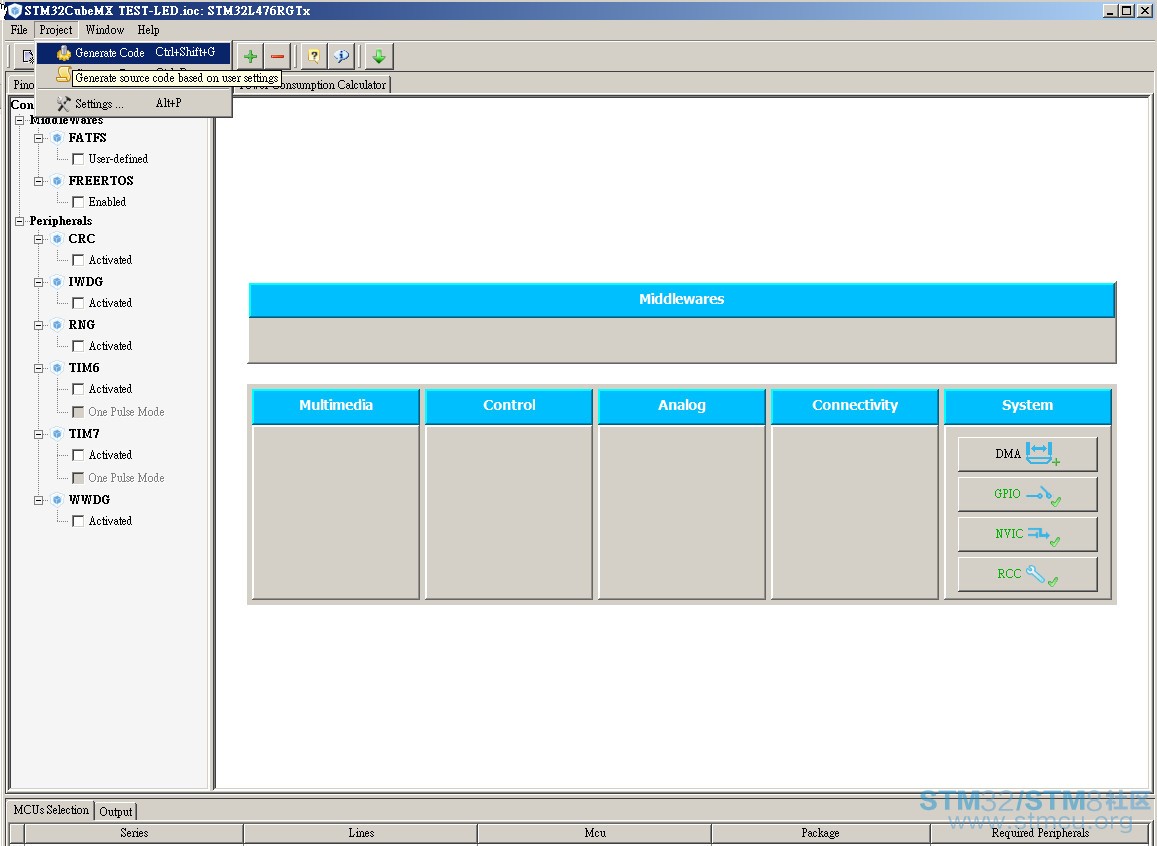The image size is (1157, 846).
Task: Collapse the TIM7 tree node
Action: tap(38, 434)
